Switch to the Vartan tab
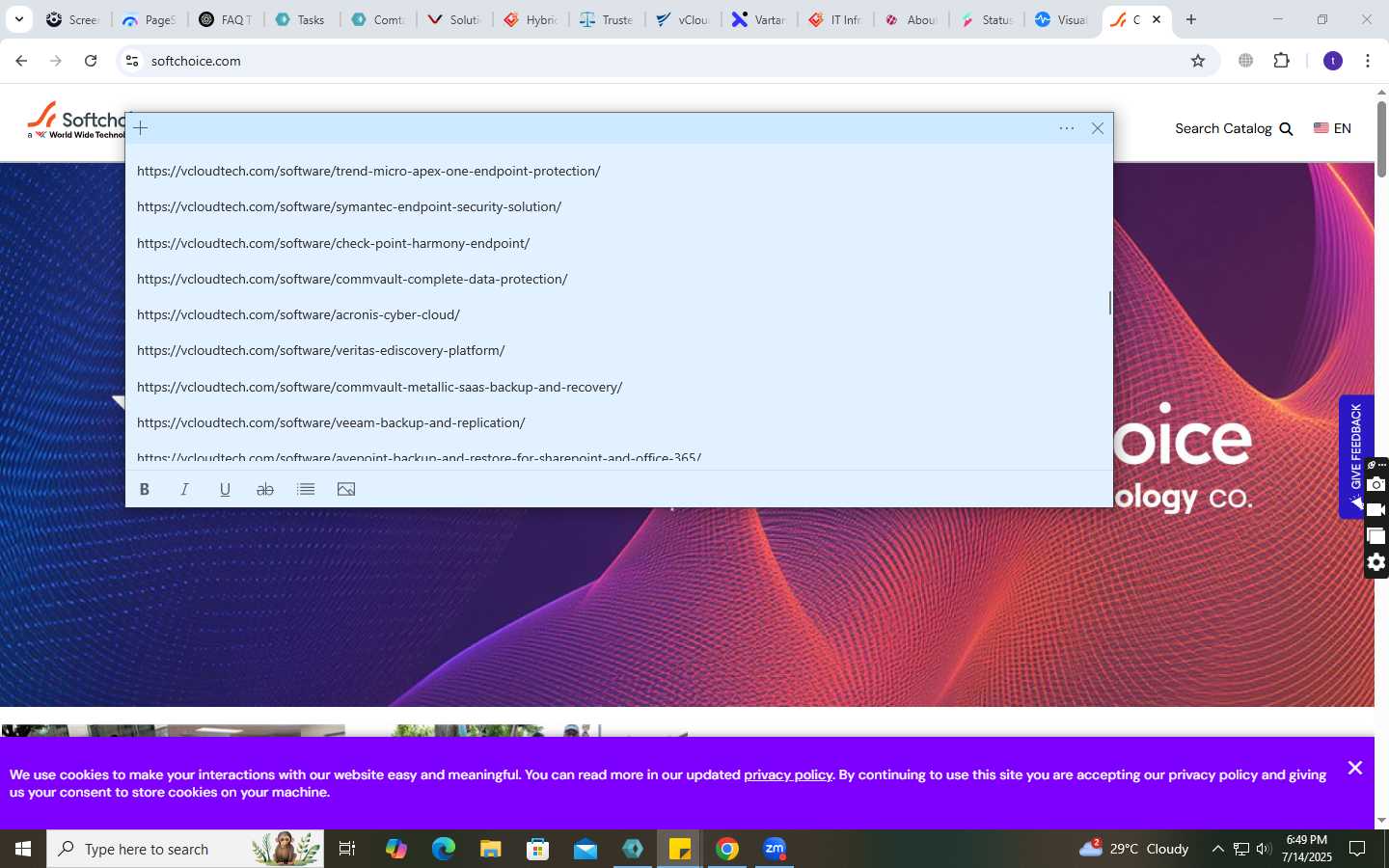Viewport: 1389px width, 868px height. point(759,19)
